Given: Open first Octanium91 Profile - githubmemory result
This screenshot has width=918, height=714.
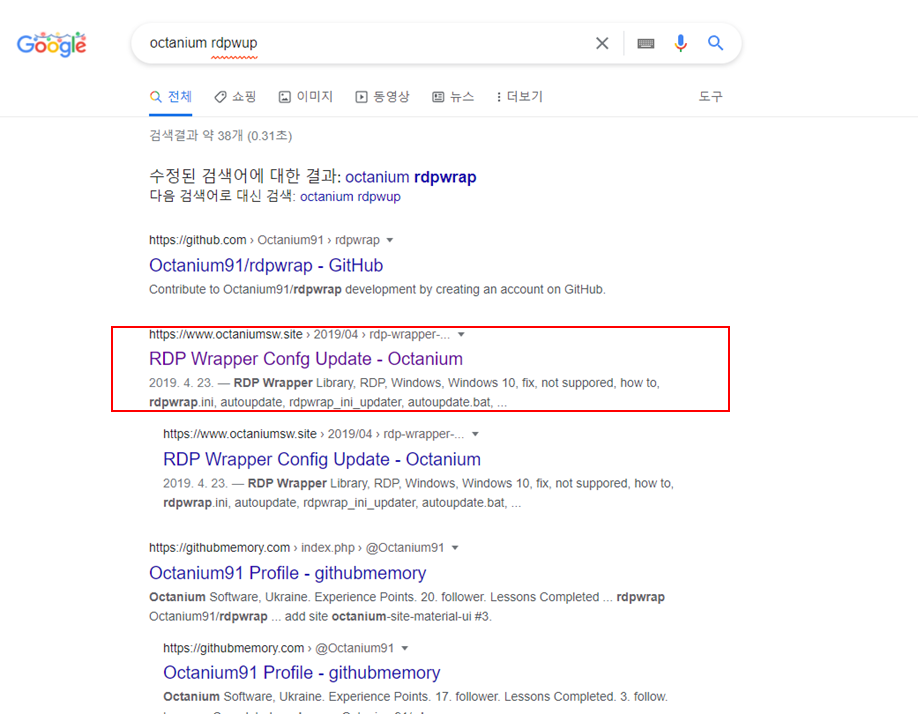Looking at the screenshot, I should [287, 573].
